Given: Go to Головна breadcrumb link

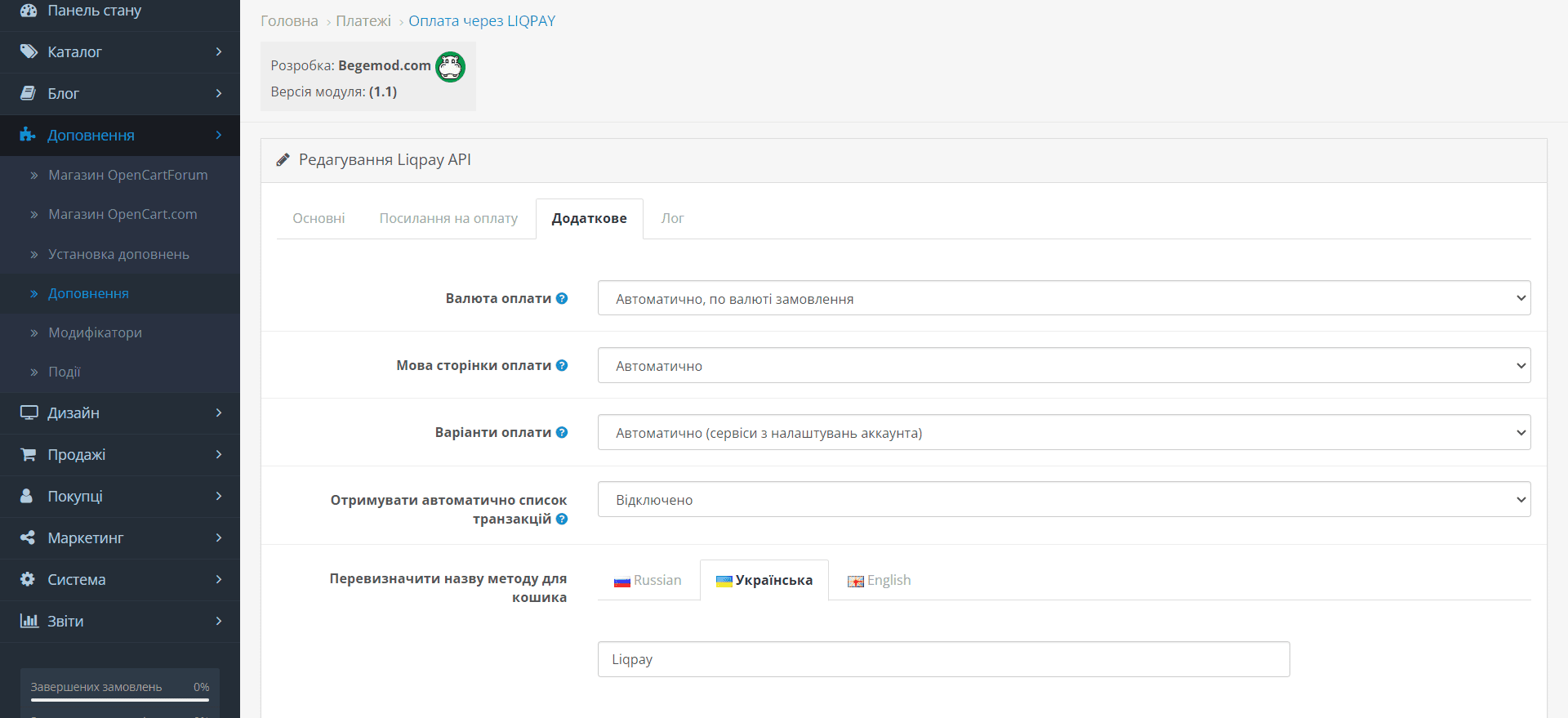Looking at the screenshot, I should (x=289, y=21).
